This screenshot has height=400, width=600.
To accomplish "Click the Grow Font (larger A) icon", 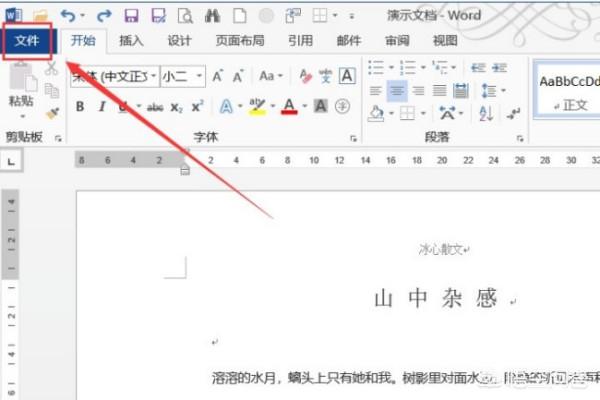I will coord(218,76).
